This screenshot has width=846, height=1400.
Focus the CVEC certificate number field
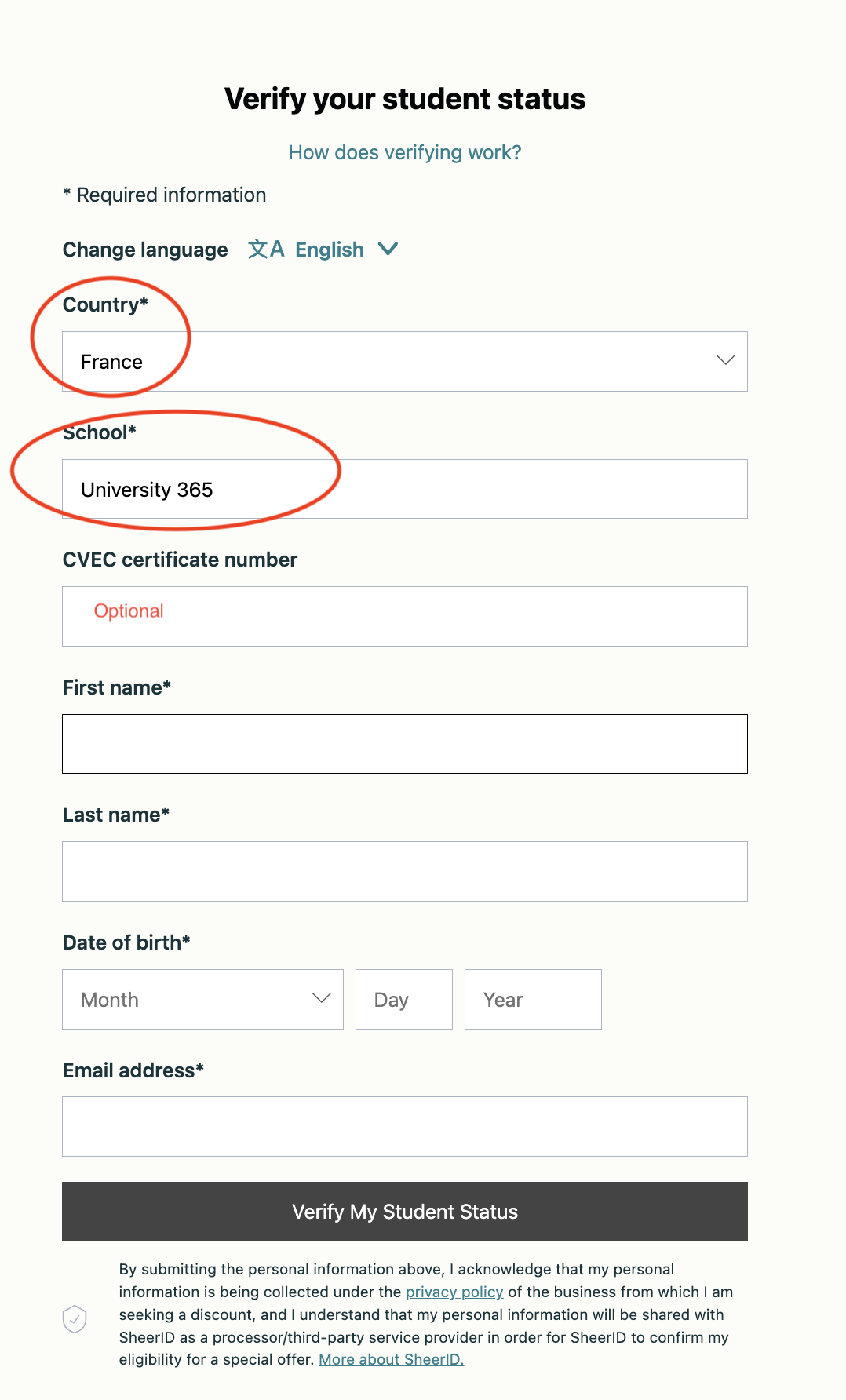pos(404,616)
